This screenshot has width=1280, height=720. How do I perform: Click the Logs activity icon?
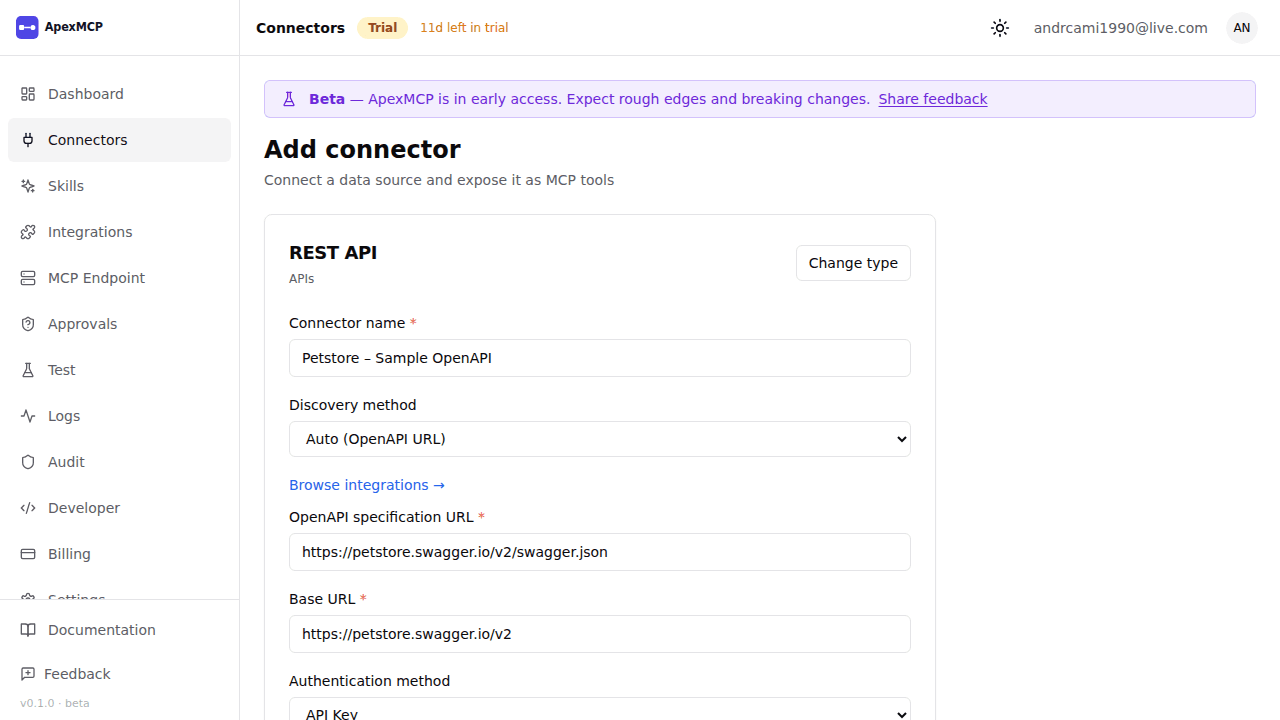coord(28,416)
